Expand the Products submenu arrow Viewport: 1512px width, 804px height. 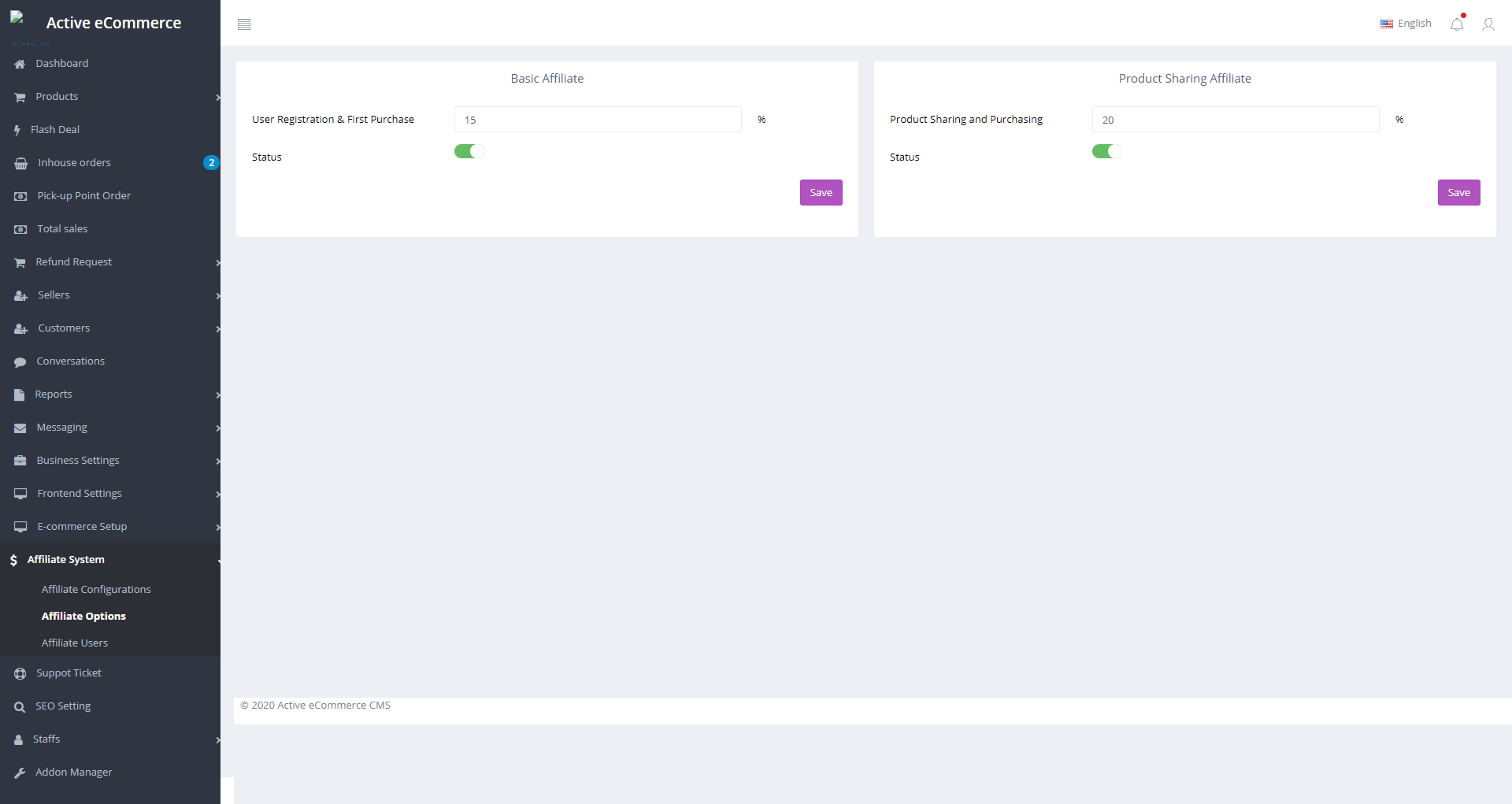[217, 98]
